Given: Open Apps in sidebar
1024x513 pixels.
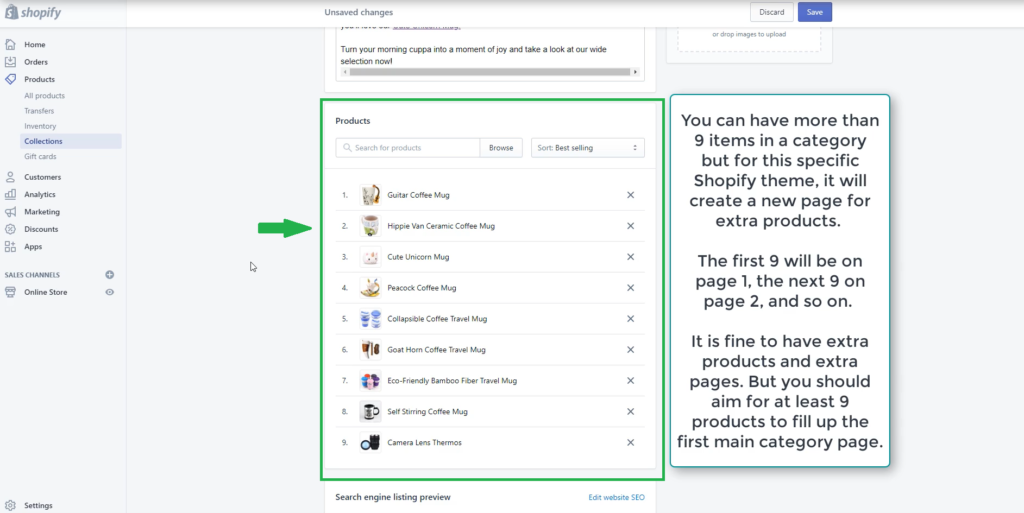Looking at the screenshot, I should coord(33,247).
